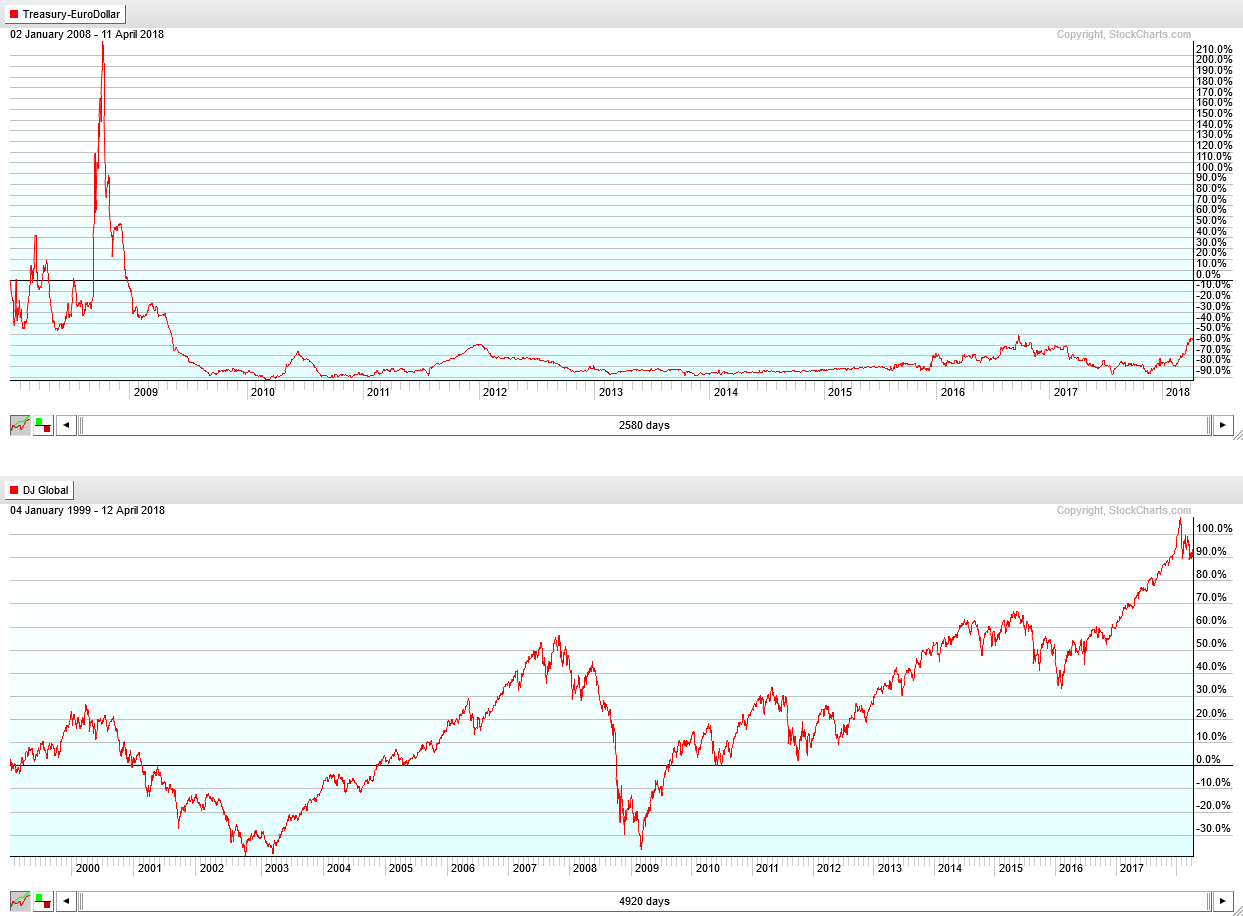The image size is (1243, 916).
Task: Click the 2009 label on DJ Global axis
Action: (646, 868)
